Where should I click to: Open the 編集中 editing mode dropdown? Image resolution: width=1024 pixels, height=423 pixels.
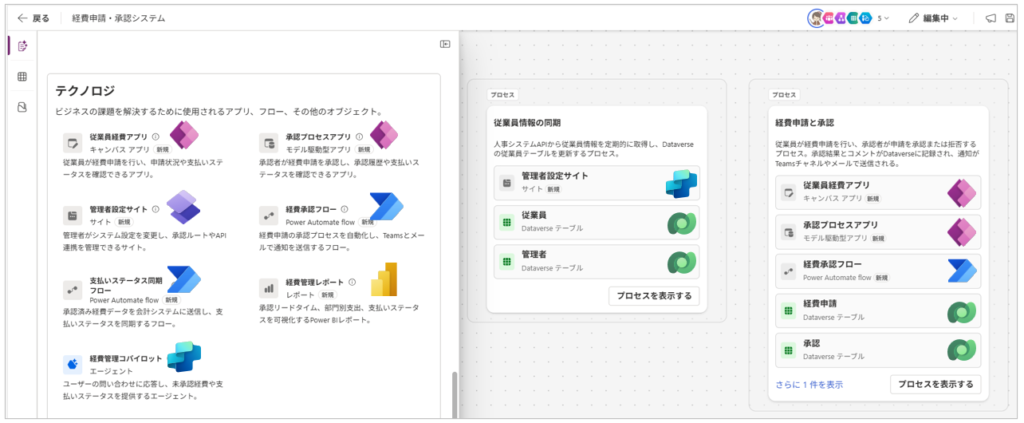pos(933,18)
